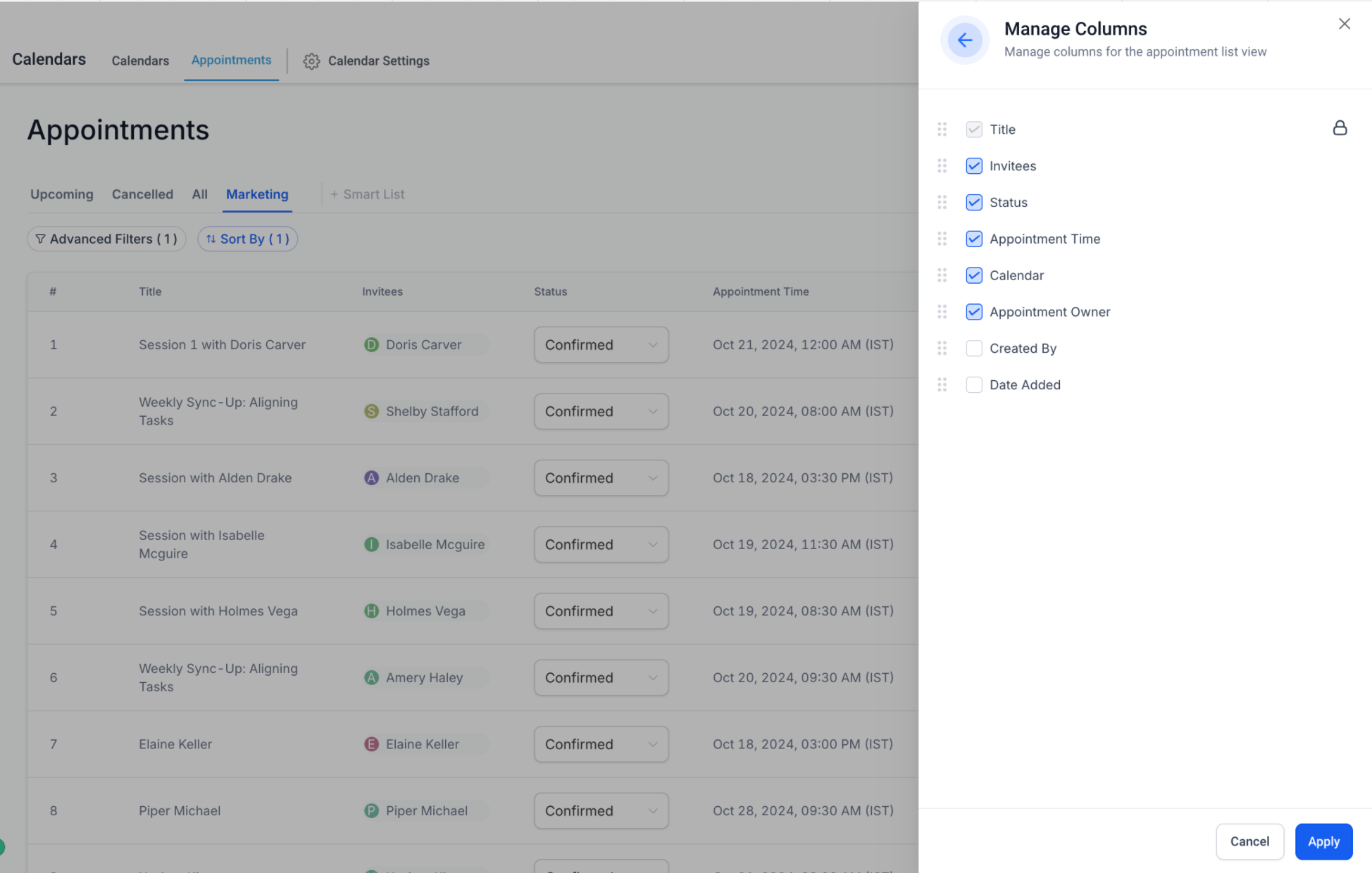
Task: Uncheck the Calendar column checkbox
Action: [x=973, y=275]
